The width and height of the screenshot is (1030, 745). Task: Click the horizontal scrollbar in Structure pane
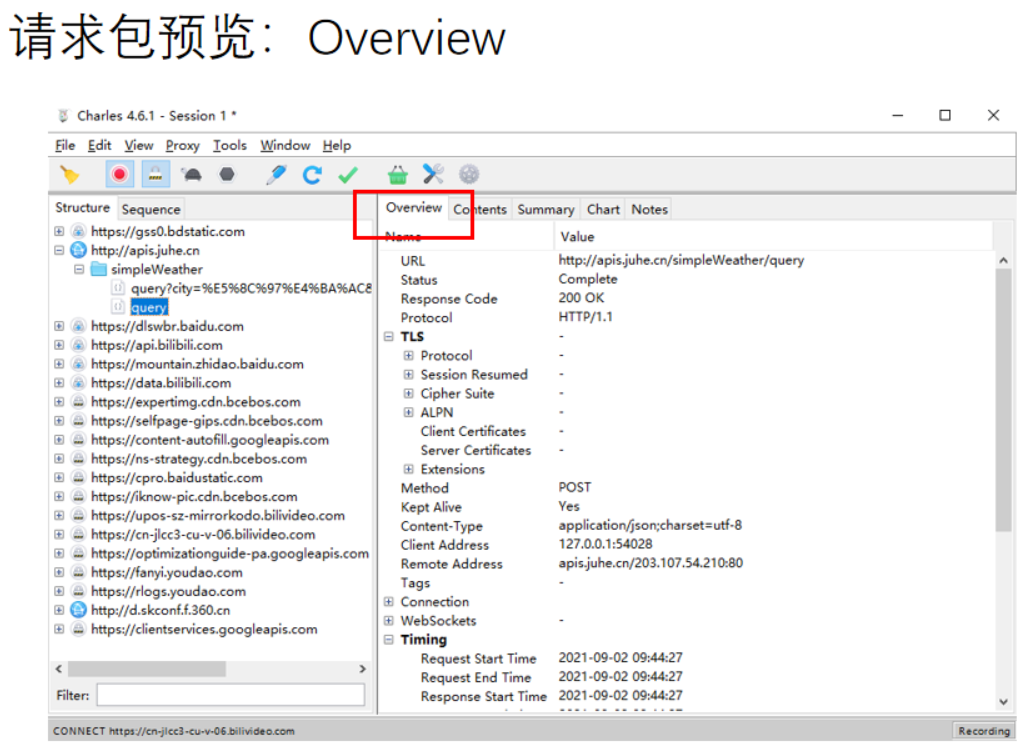click(x=147, y=669)
